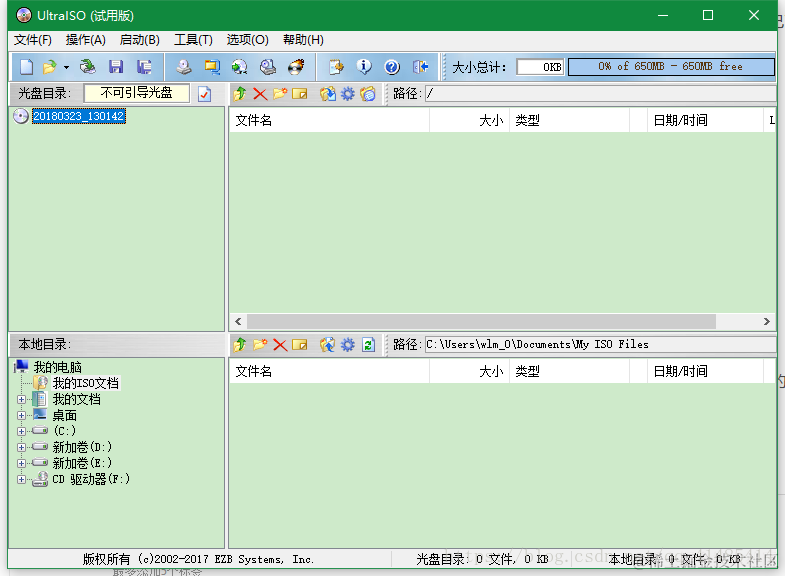Create a new ISO with the blank page icon

point(26,67)
